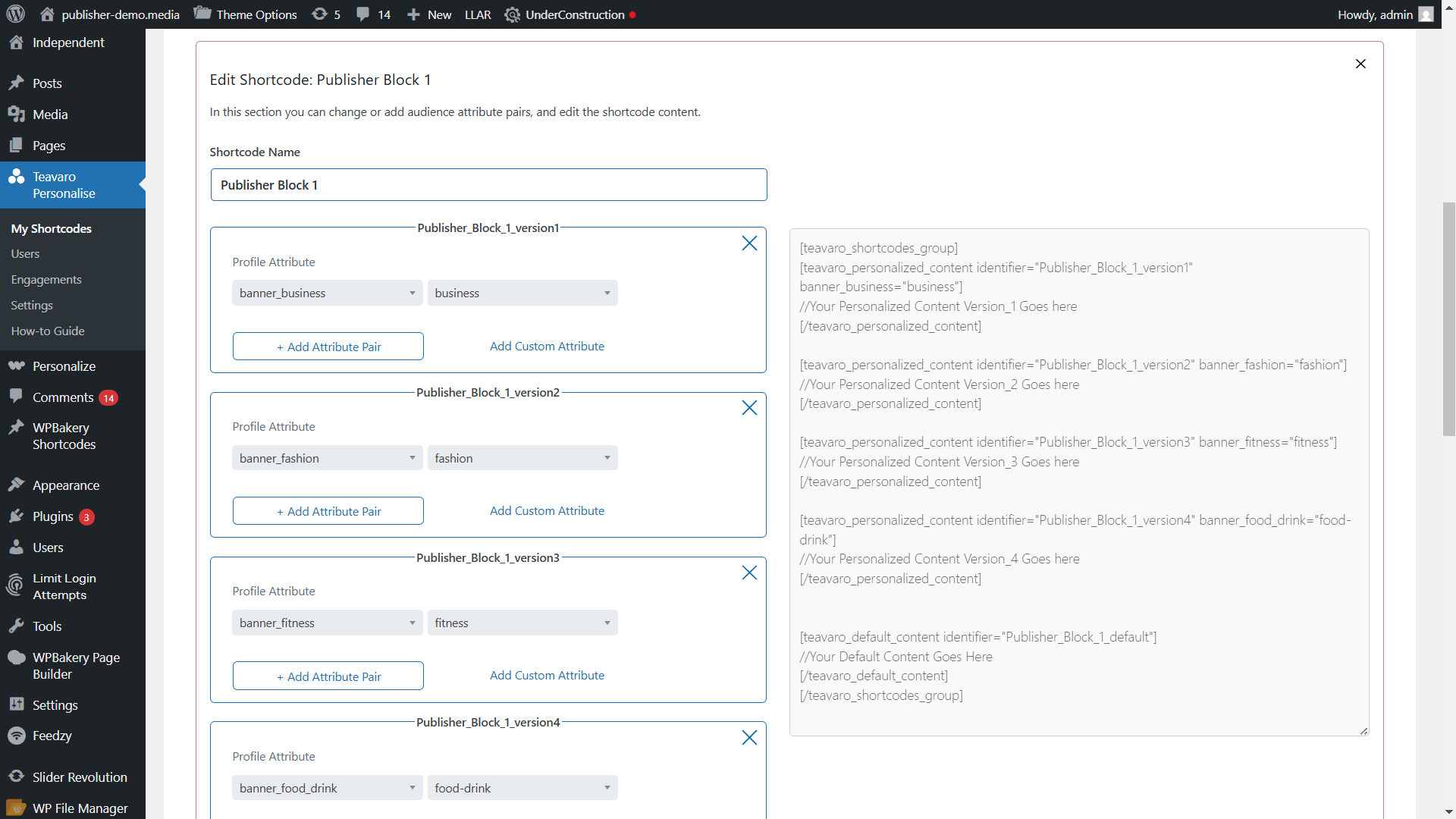Viewport: 1456px width, 819px height.
Task: Remove Publisher_Block_1_version1 with its X icon
Action: tap(749, 243)
